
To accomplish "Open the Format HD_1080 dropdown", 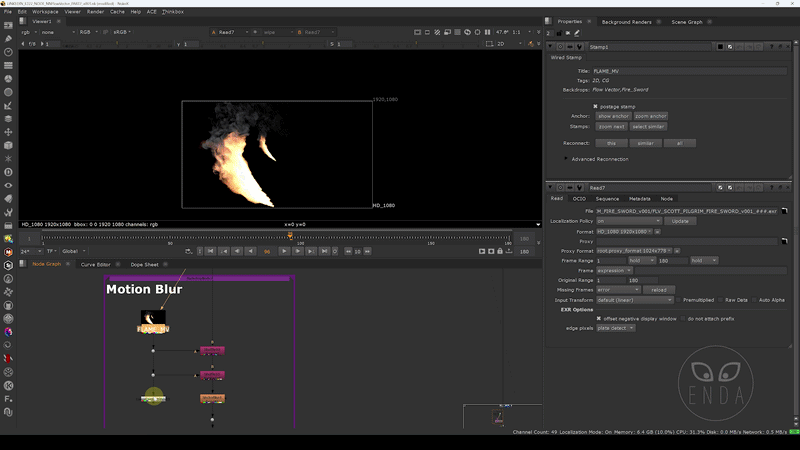I will click(x=625, y=232).
